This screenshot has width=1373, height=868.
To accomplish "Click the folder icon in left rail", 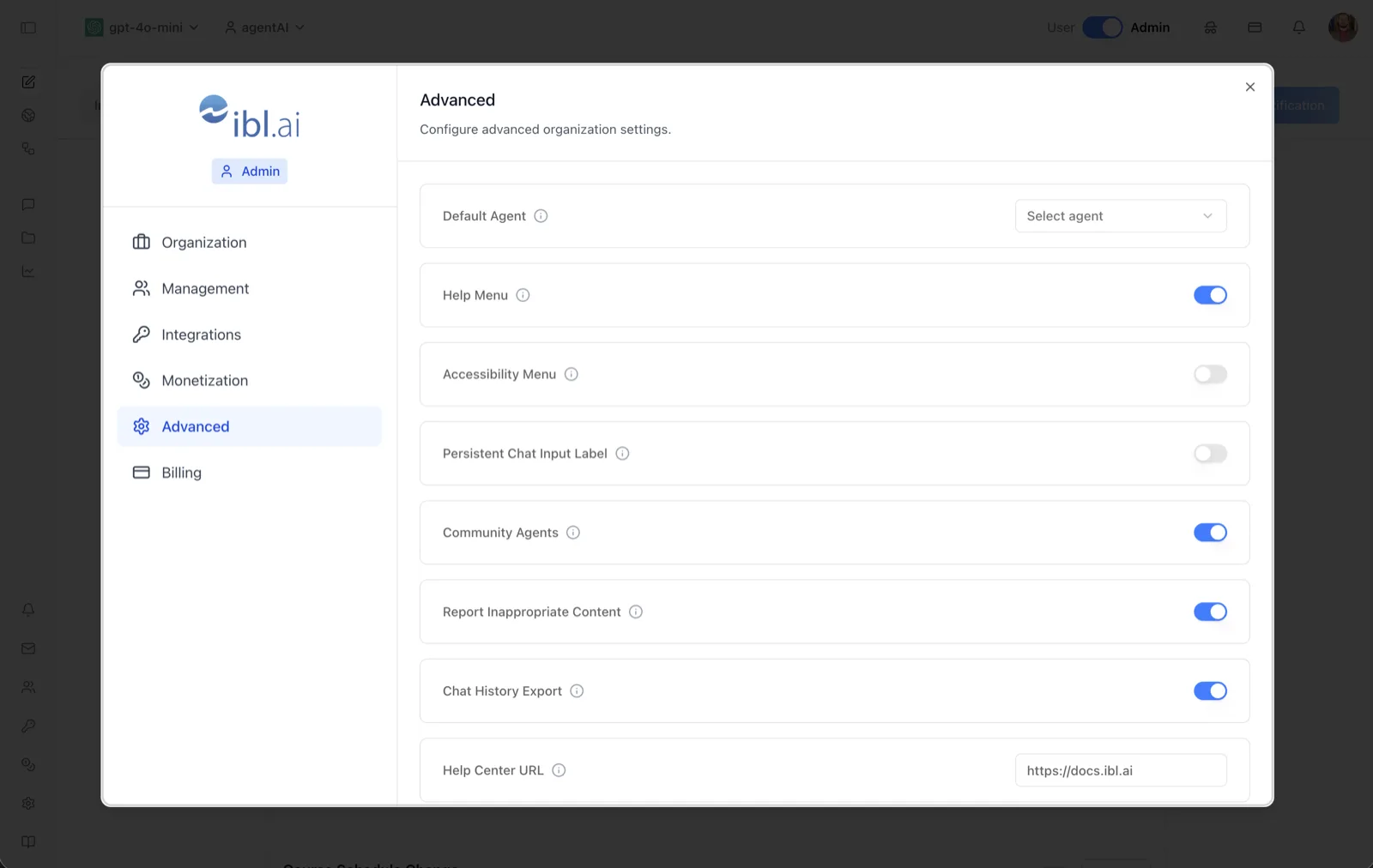I will [28, 238].
